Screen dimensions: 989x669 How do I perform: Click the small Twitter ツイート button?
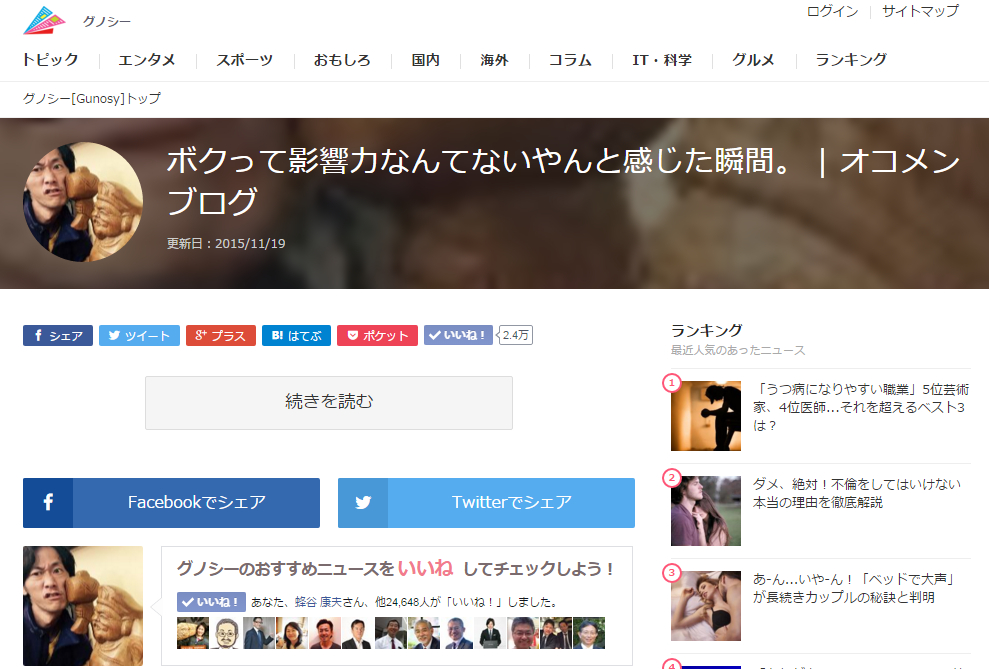point(139,335)
